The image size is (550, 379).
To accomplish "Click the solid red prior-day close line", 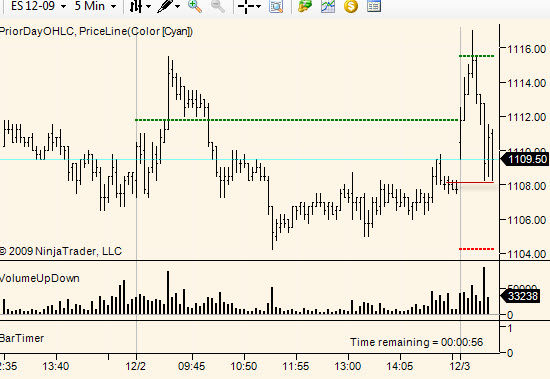I will tap(470, 182).
